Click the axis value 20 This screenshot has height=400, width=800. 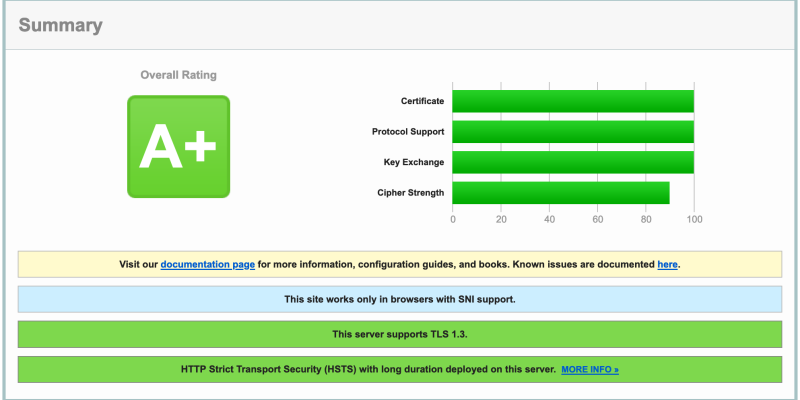501,220
